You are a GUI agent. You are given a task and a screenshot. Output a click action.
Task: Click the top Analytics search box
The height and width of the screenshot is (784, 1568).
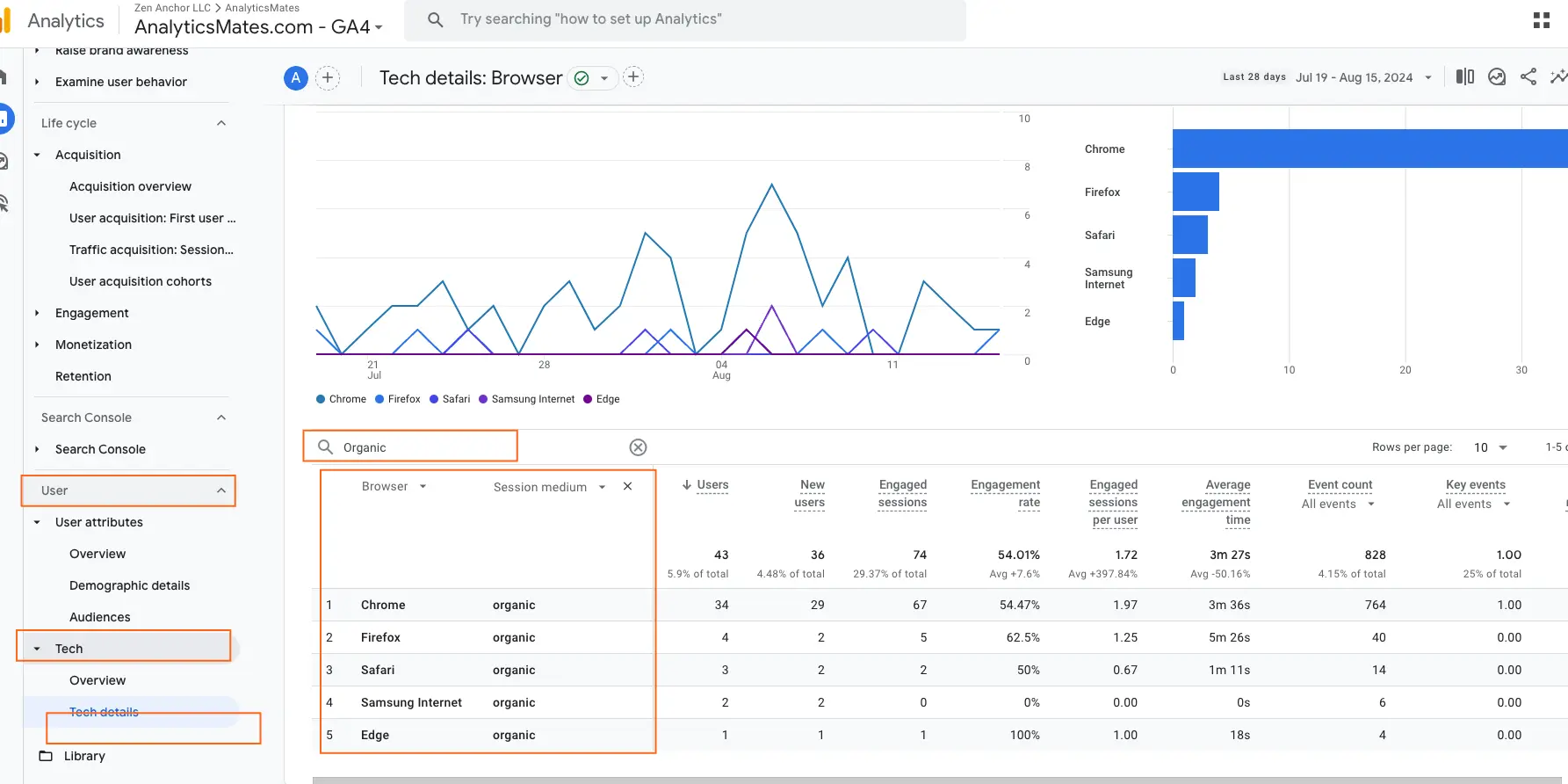(685, 19)
